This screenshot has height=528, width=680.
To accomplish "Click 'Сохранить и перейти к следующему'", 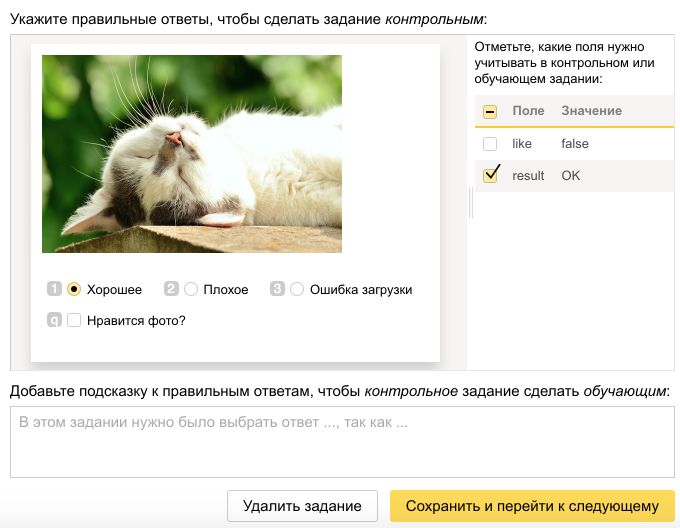I will point(532,506).
